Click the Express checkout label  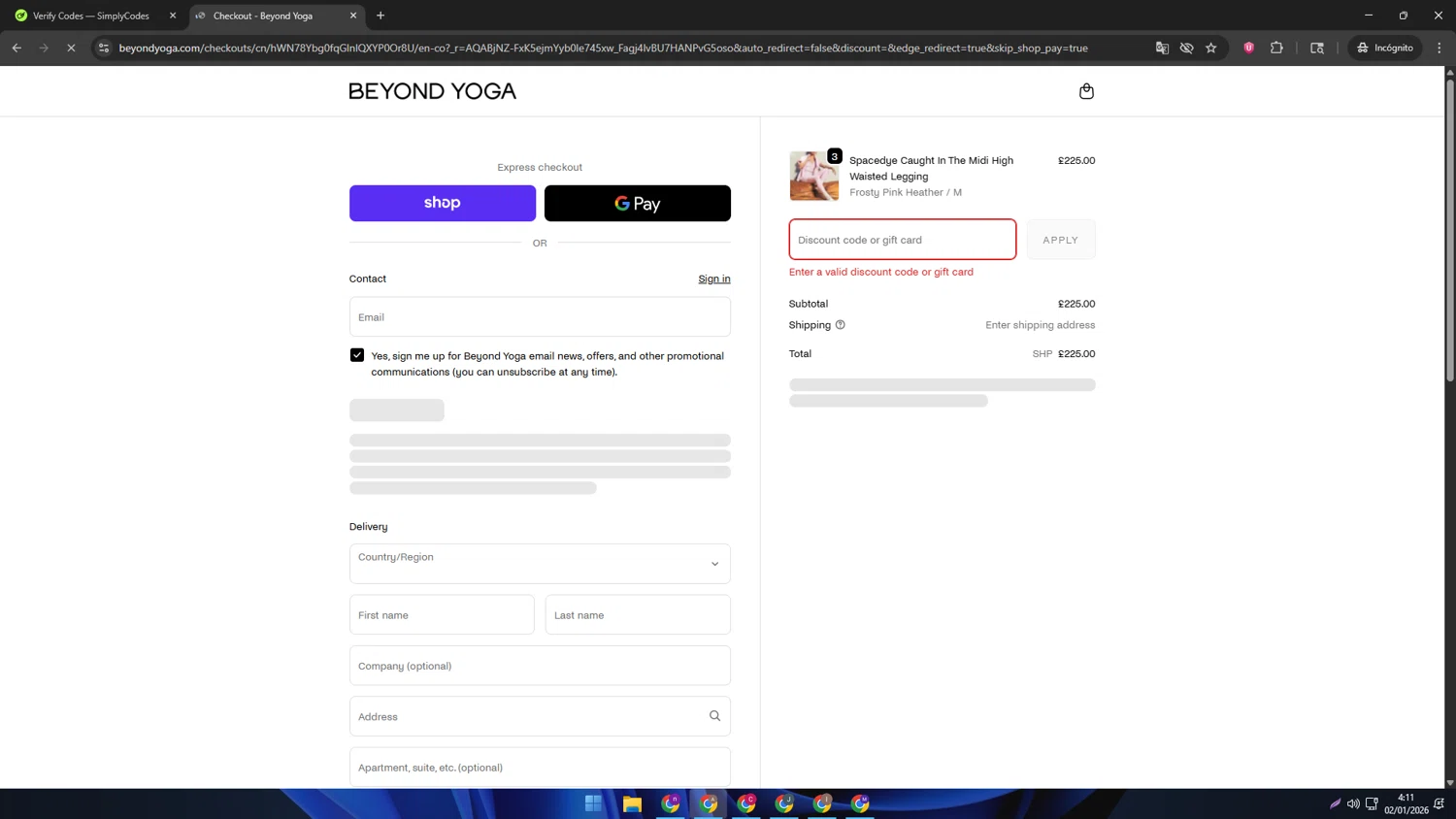tap(540, 167)
